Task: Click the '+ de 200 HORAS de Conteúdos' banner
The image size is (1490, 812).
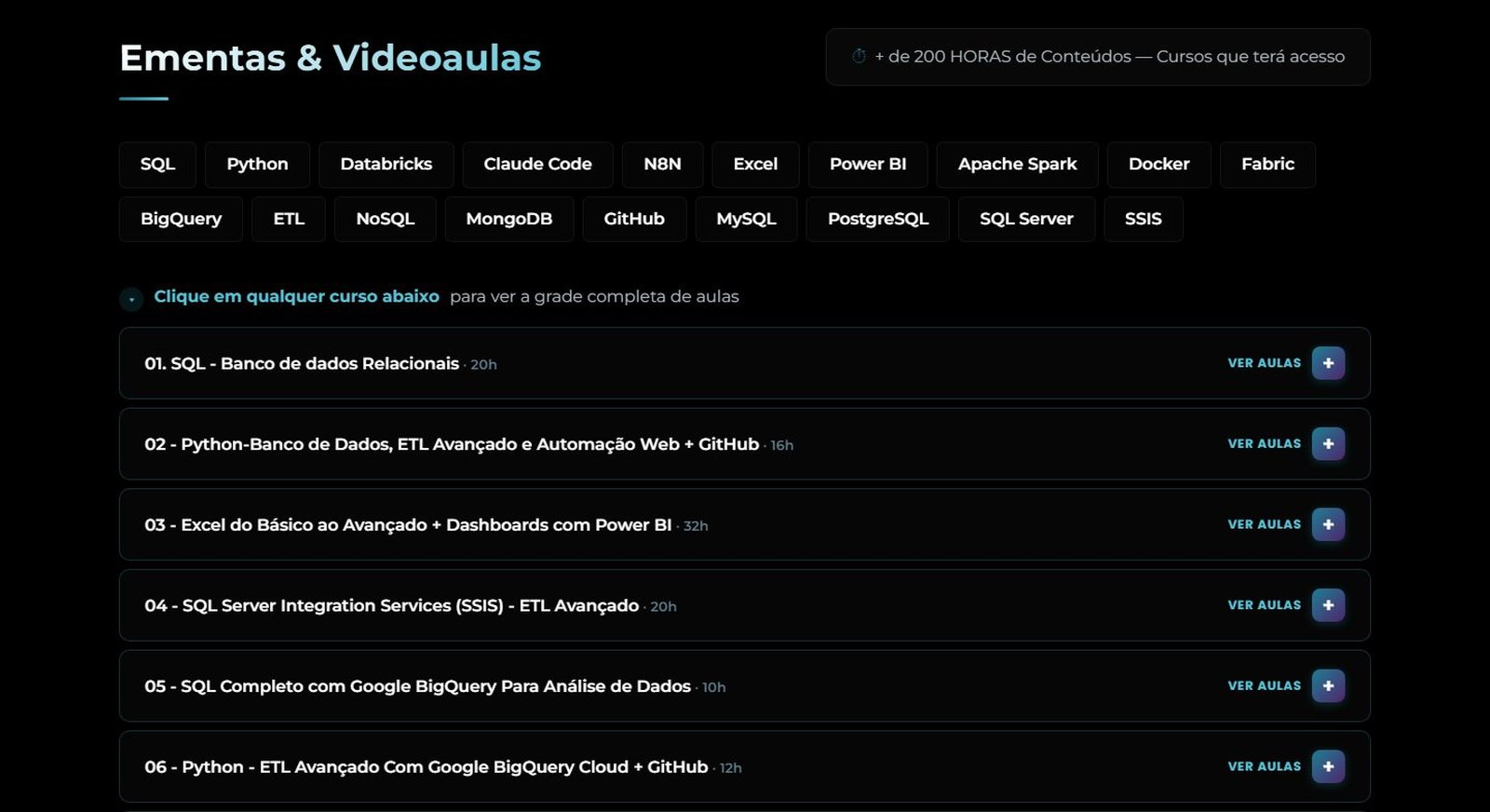Action: click(x=1098, y=57)
